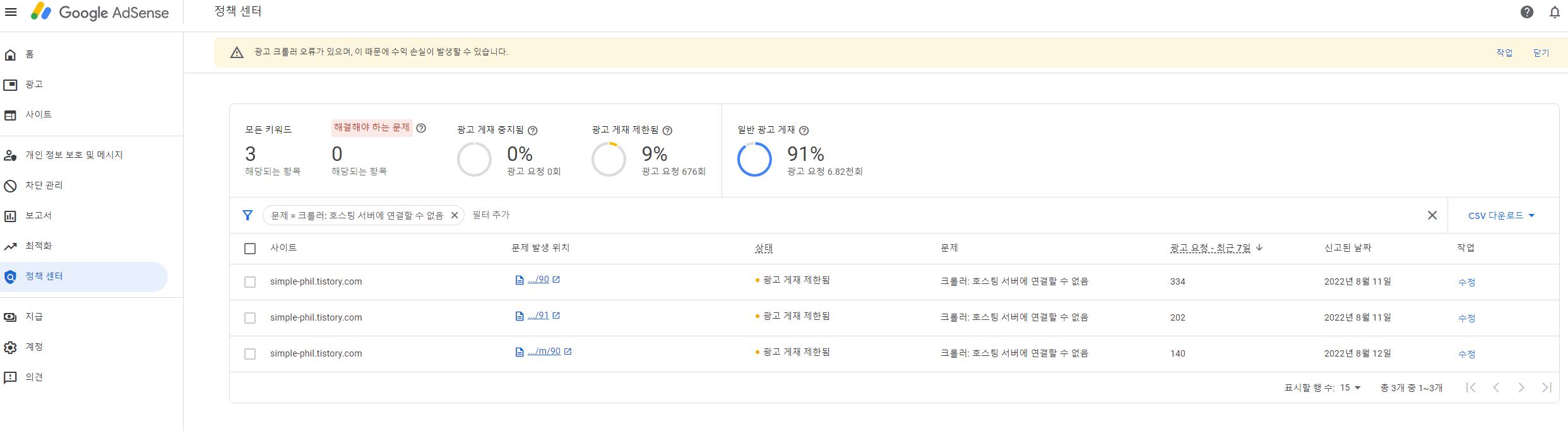Viewport: 1568px width, 431px height.
Task: Go to first page of results
Action: coord(1471,387)
